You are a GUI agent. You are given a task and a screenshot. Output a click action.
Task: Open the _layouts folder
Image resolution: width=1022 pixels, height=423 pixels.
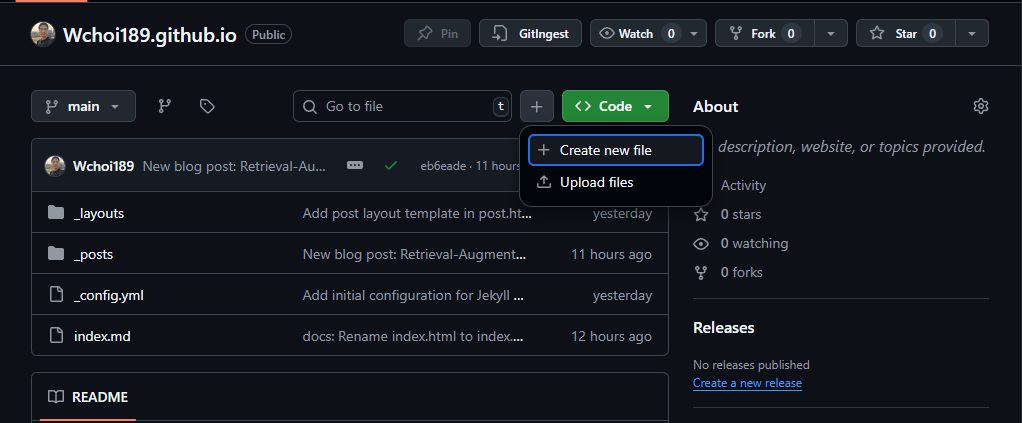[x=99, y=213]
